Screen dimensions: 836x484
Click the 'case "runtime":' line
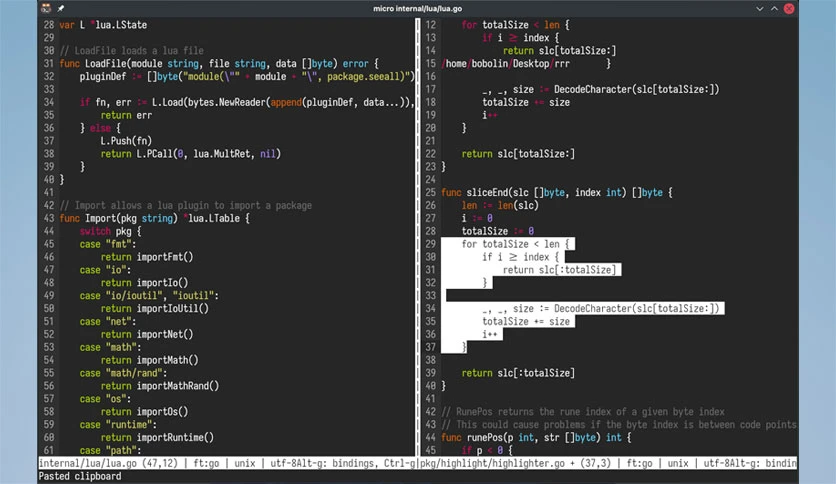pyautogui.click(x=118, y=425)
